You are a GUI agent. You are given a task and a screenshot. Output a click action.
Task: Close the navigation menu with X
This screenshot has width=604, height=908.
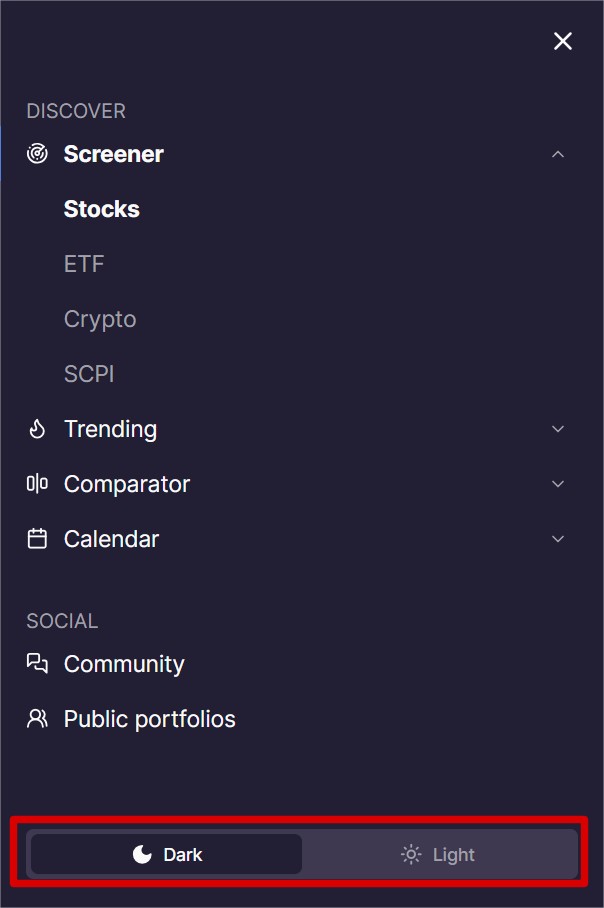pyautogui.click(x=563, y=41)
